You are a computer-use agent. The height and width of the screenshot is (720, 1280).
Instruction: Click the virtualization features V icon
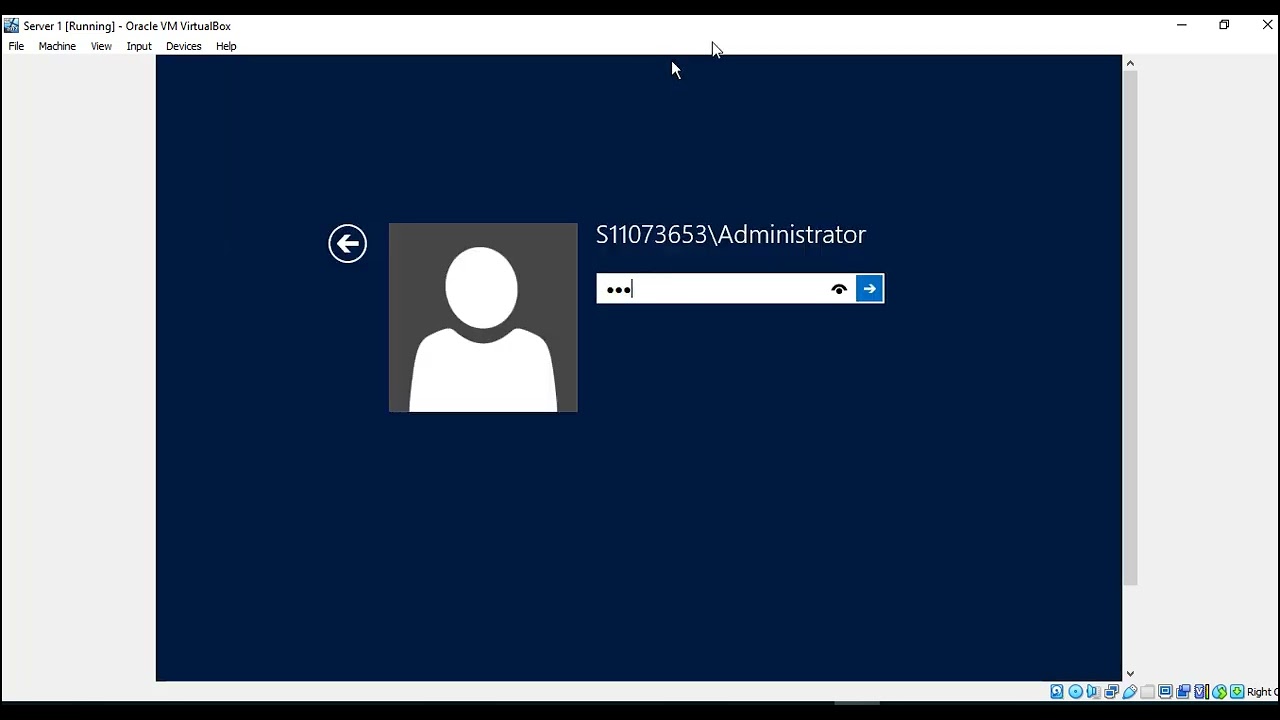tap(1201, 691)
